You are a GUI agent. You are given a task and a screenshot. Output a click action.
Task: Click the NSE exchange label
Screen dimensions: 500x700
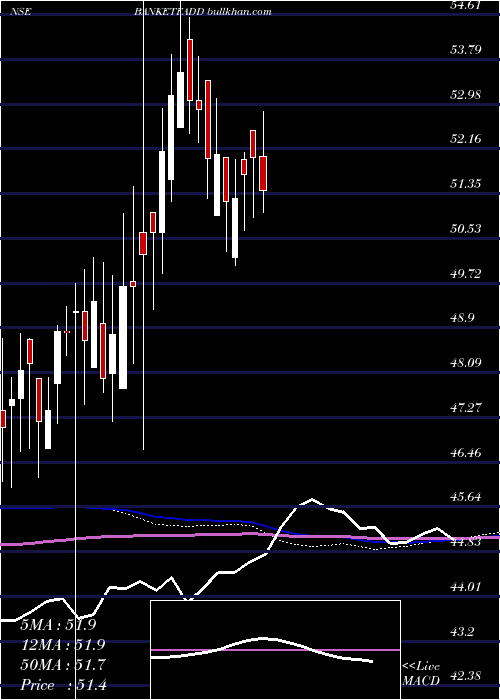pos(22,12)
